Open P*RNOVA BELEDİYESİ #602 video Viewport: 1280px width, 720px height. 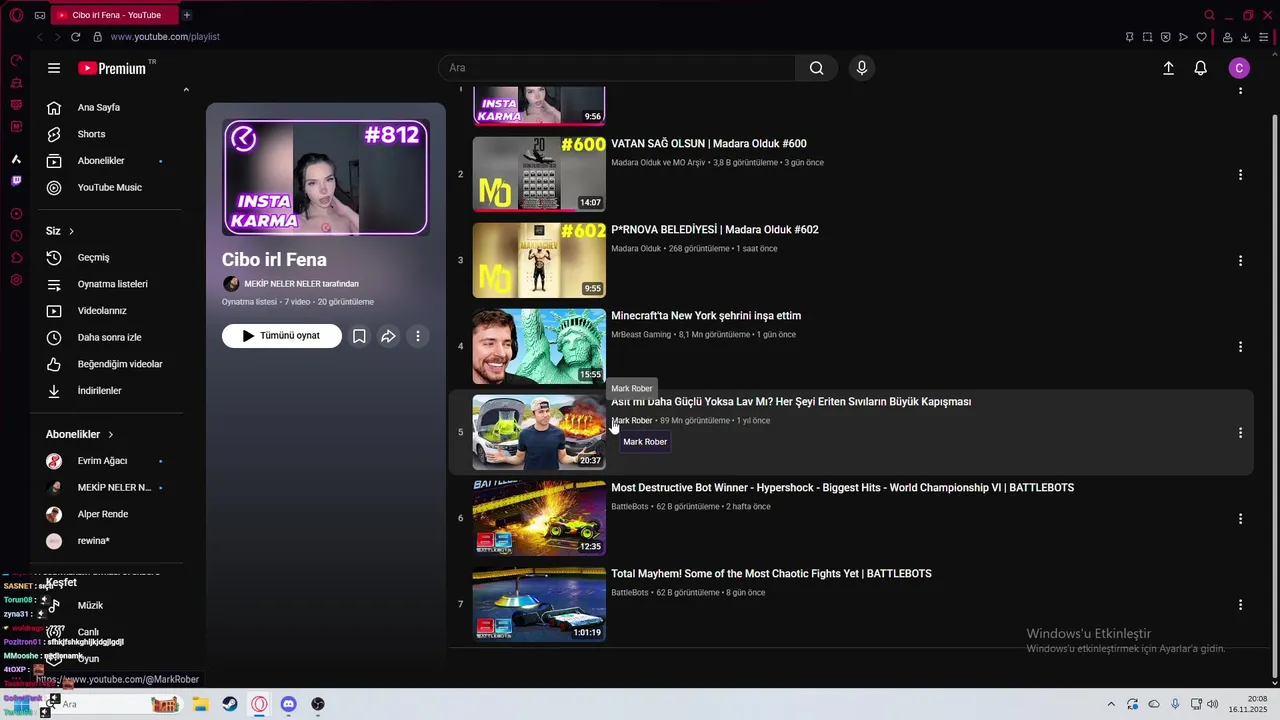(715, 230)
